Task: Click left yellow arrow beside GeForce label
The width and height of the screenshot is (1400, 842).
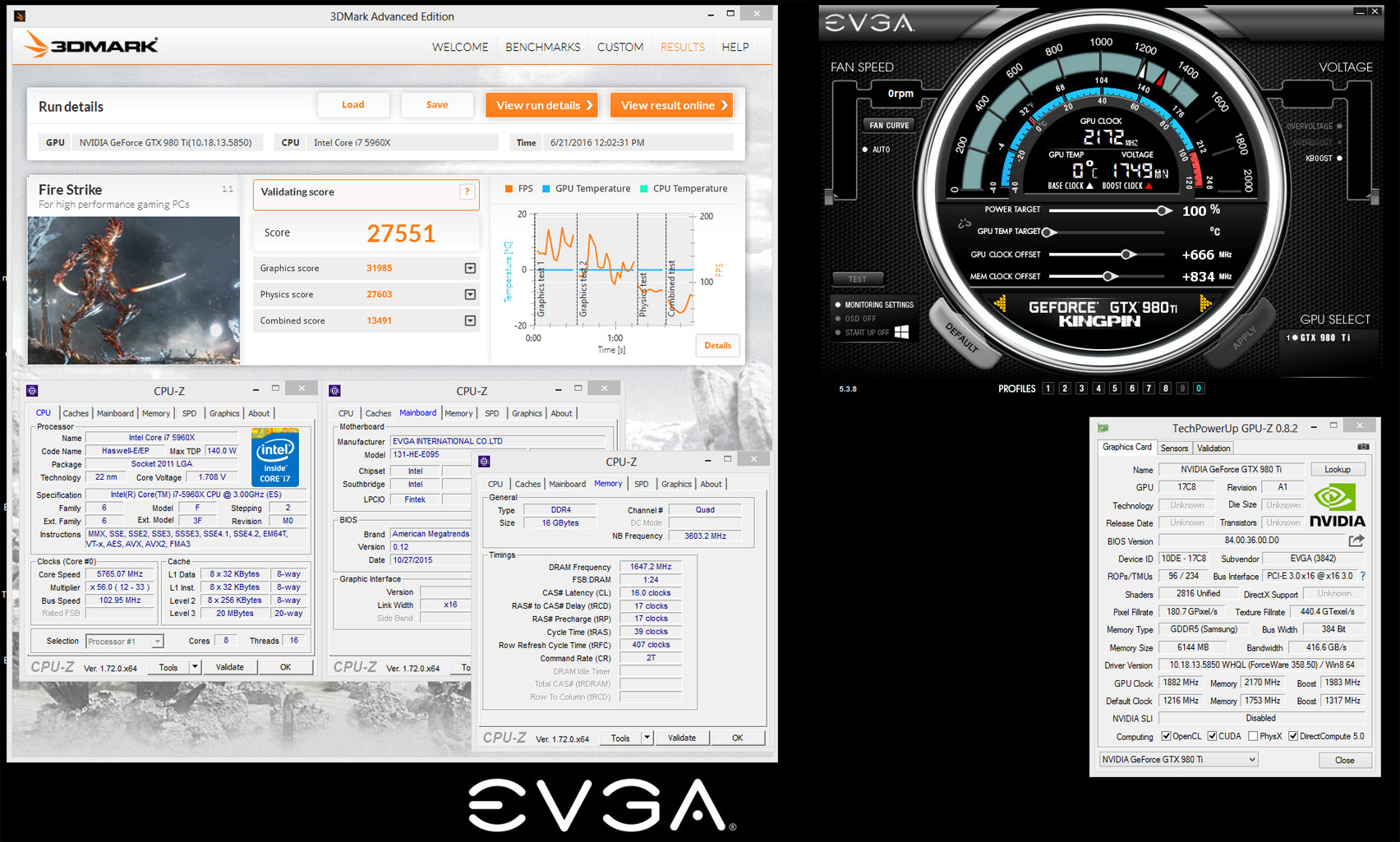Action: coord(1000,305)
